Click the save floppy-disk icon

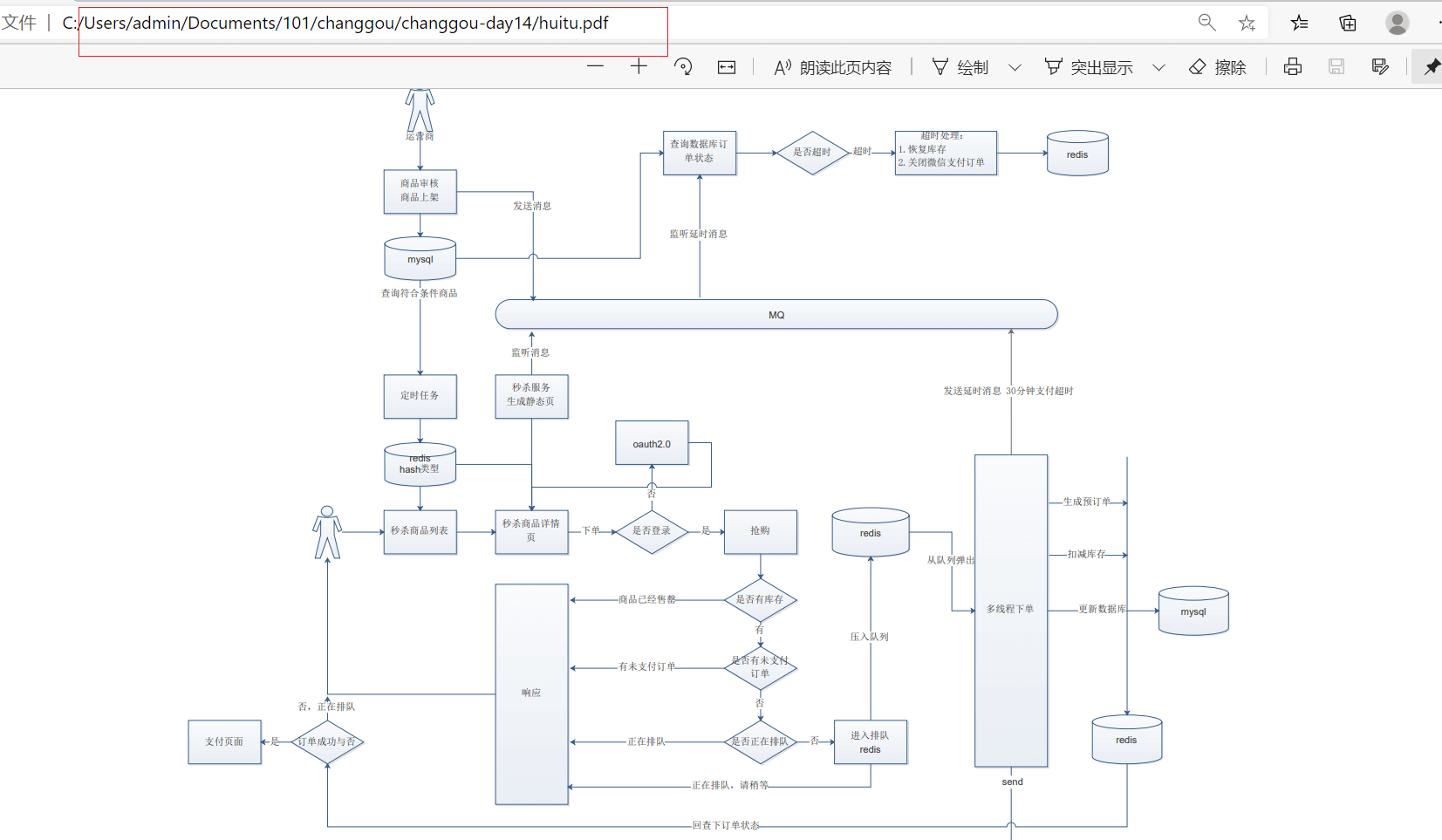[1336, 66]
